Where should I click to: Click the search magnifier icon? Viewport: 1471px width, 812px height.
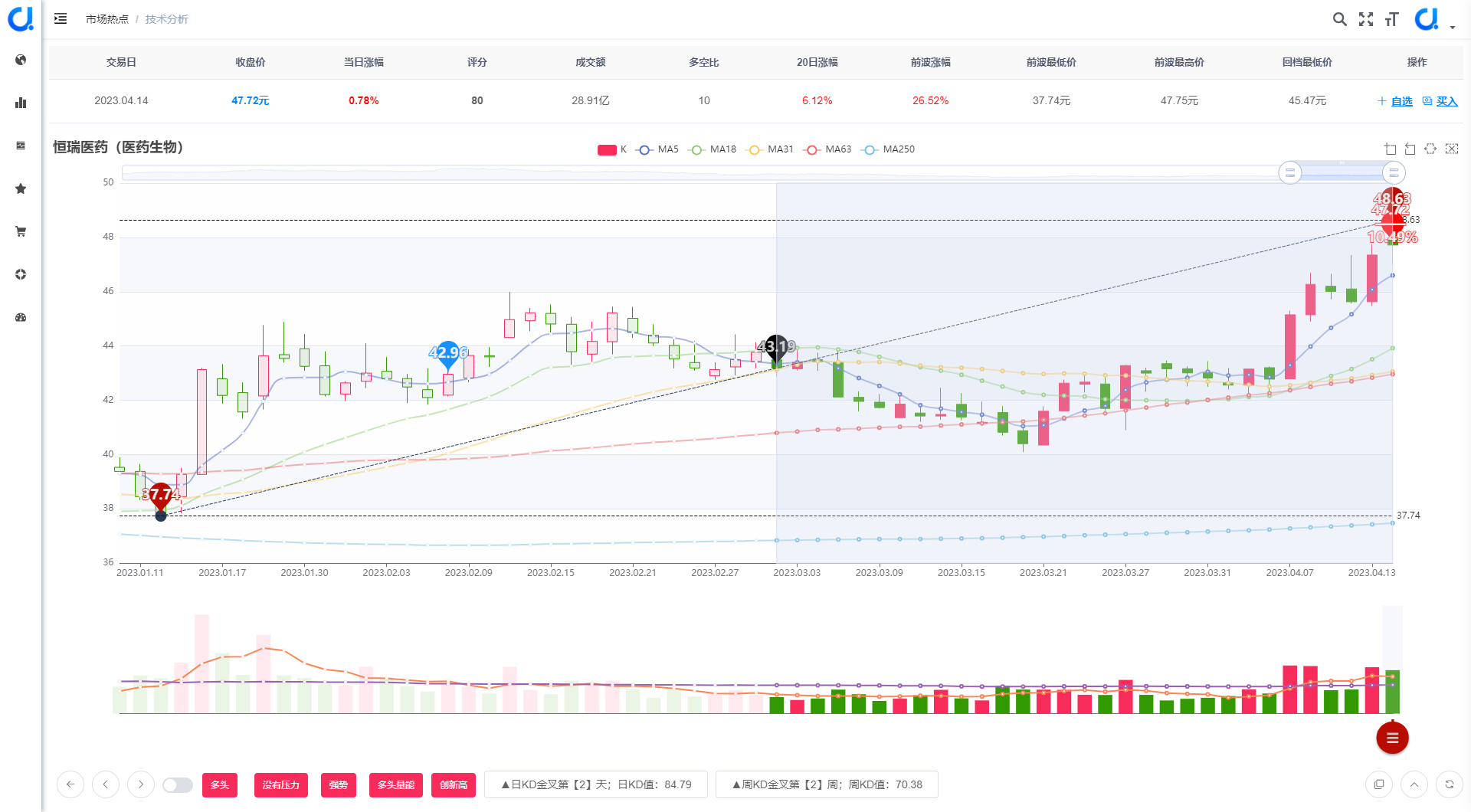1339,19
